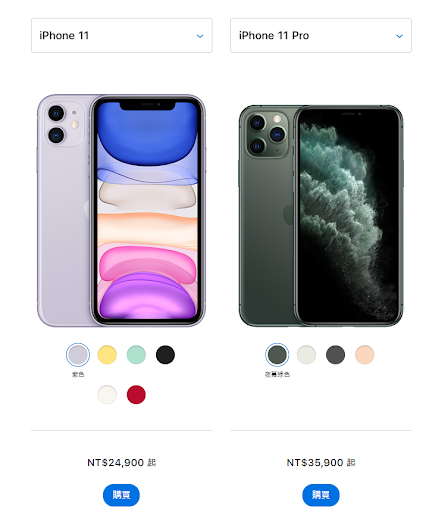Click the chevron arrow in iPhone 11 selector

200,36
